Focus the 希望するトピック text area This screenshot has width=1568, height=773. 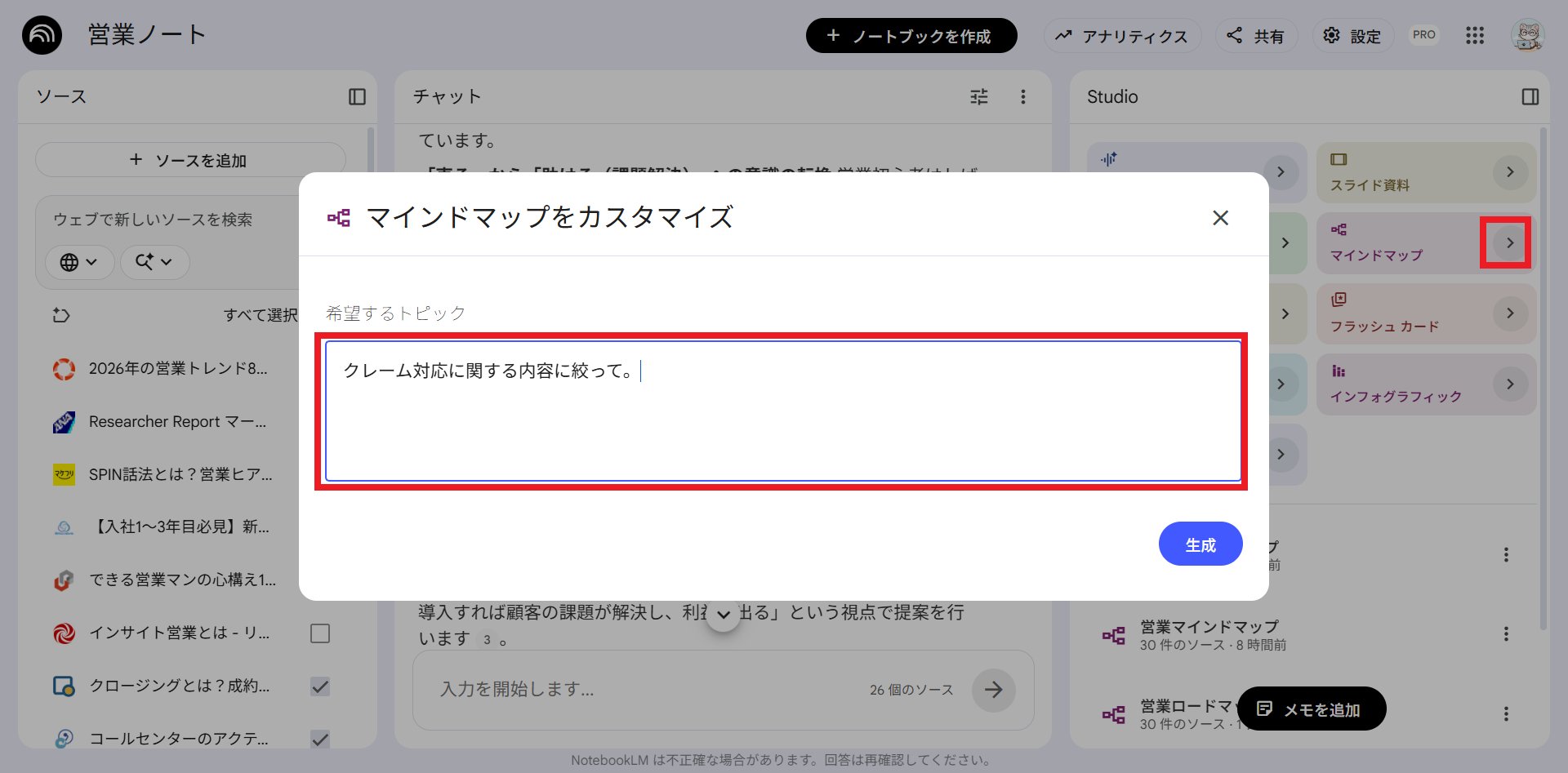pyautogui.click(x=782, y=411)
